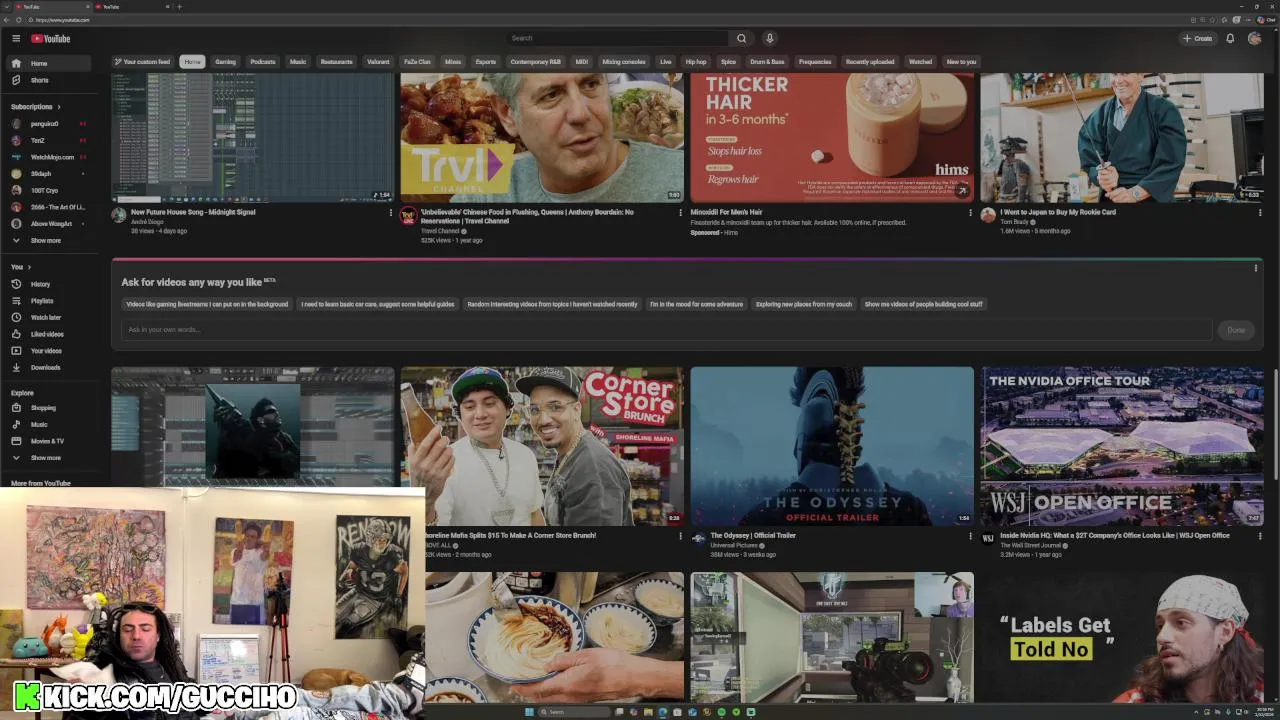Click the search magnifier button
Image resolution: width=1280 pixels, height=720 pixels.
click(x=741, y=38)
